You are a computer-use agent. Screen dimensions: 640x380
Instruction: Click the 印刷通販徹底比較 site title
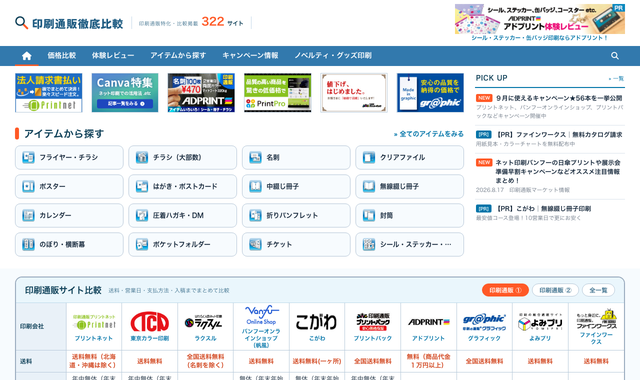78,24
